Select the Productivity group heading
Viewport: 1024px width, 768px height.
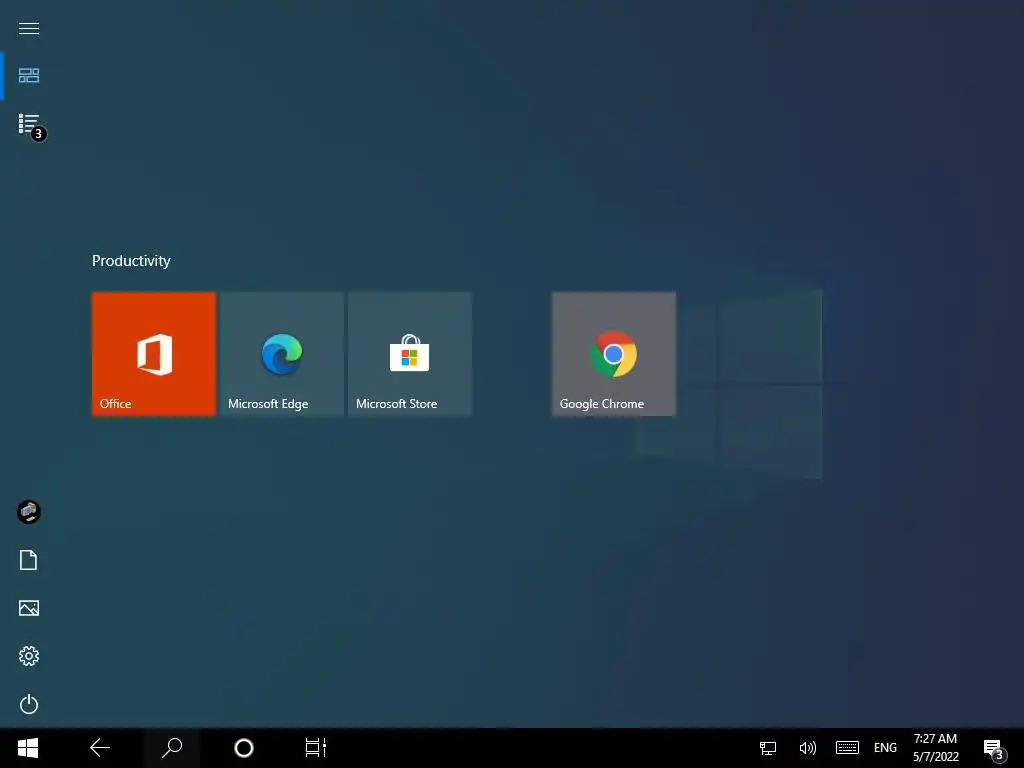tap(131, 261)
